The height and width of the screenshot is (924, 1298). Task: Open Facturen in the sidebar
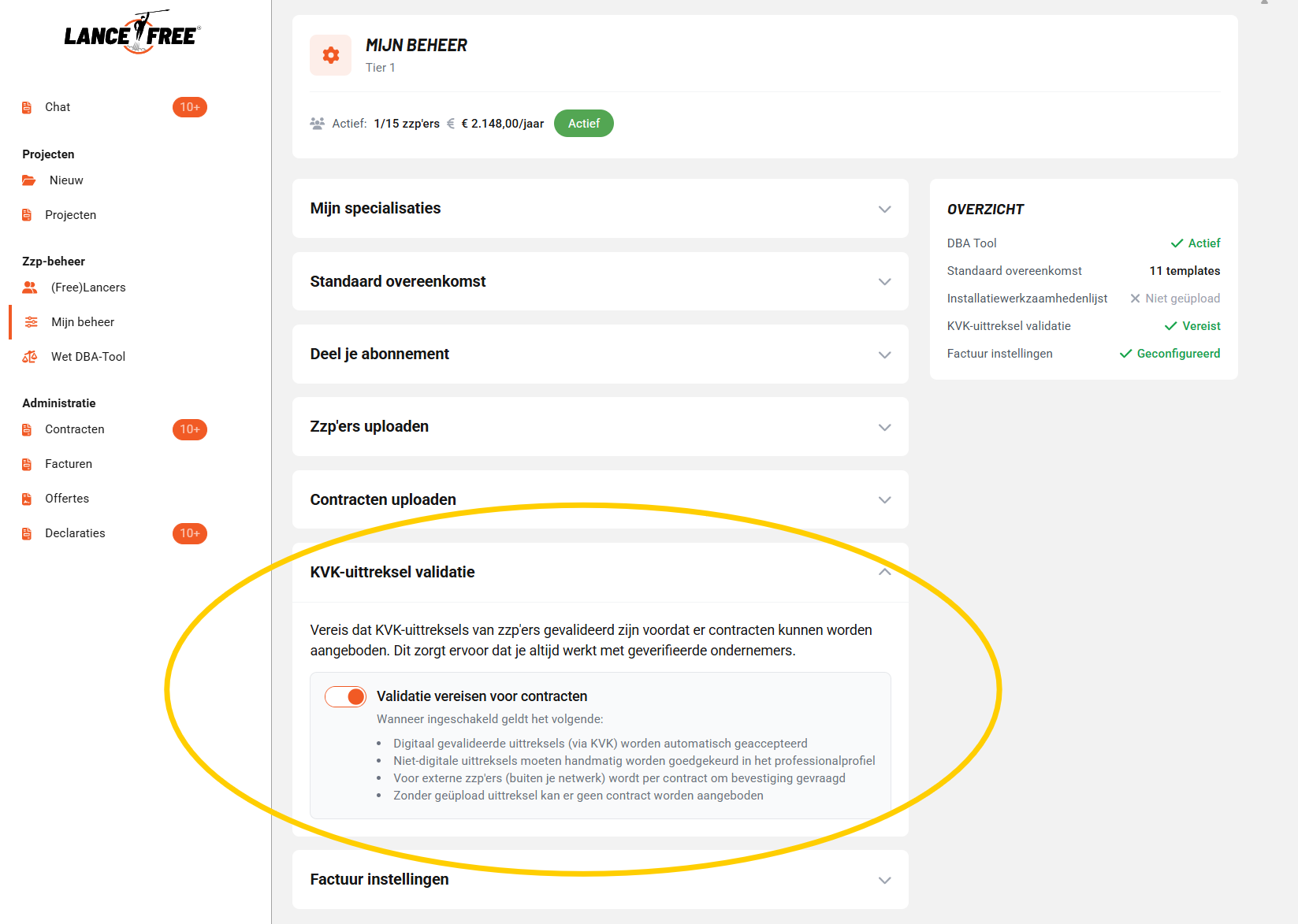click(69, 464)
